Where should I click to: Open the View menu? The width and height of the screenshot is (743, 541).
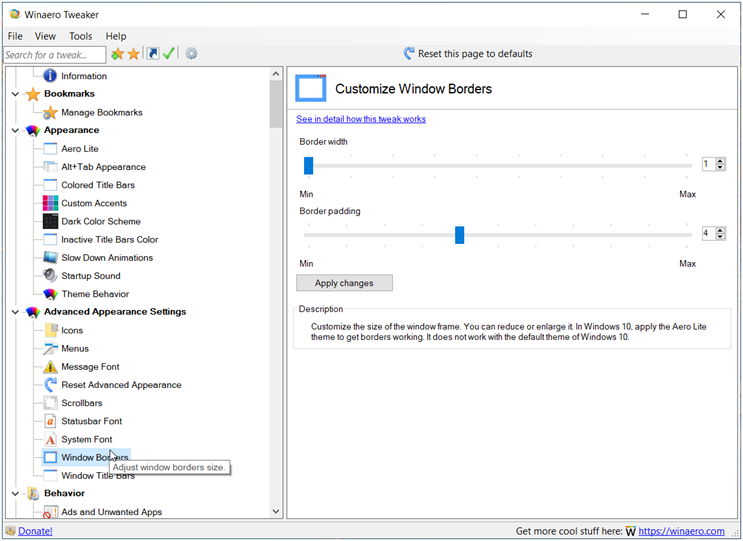[x=45, y=36]
